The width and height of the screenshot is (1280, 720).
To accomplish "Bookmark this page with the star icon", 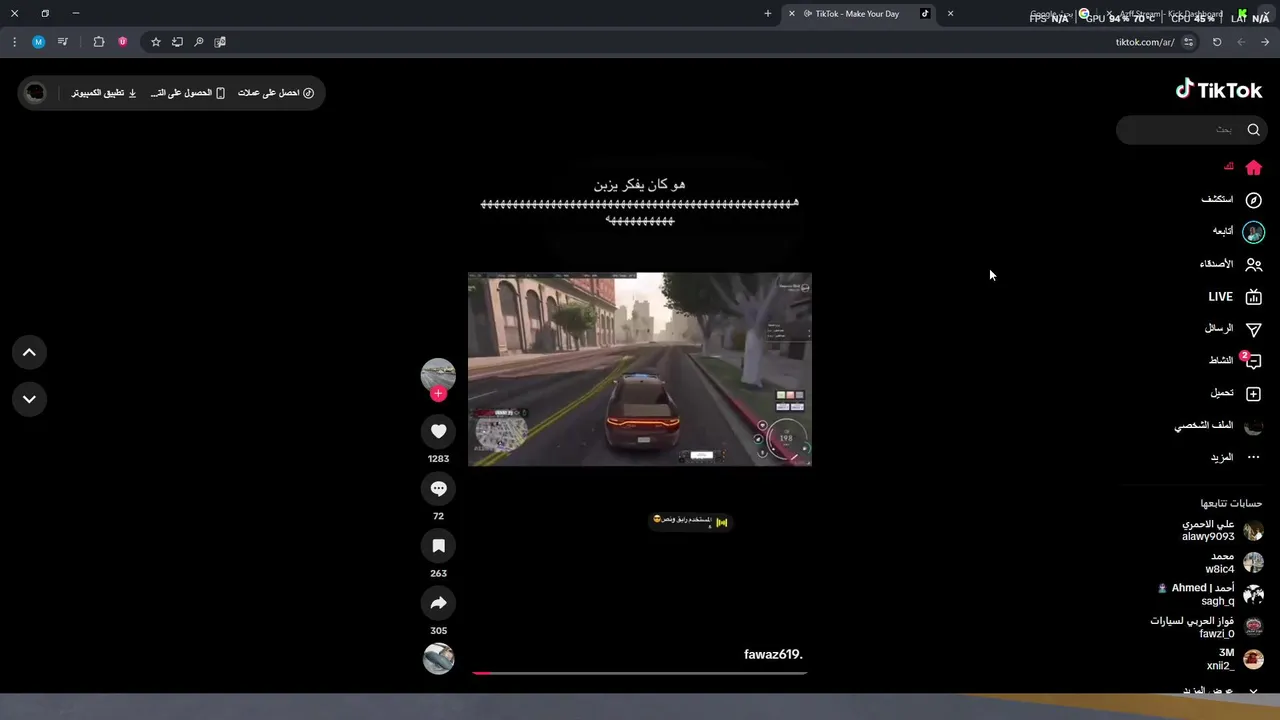I will point(155,42).
